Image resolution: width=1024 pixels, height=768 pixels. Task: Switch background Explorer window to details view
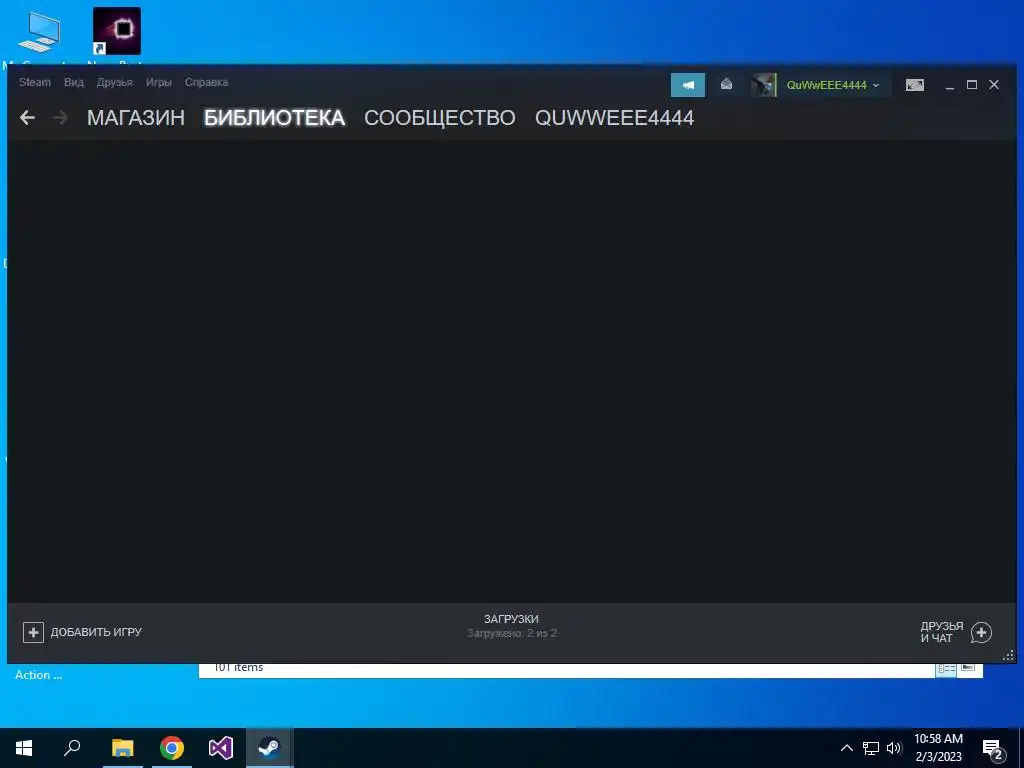946,668
